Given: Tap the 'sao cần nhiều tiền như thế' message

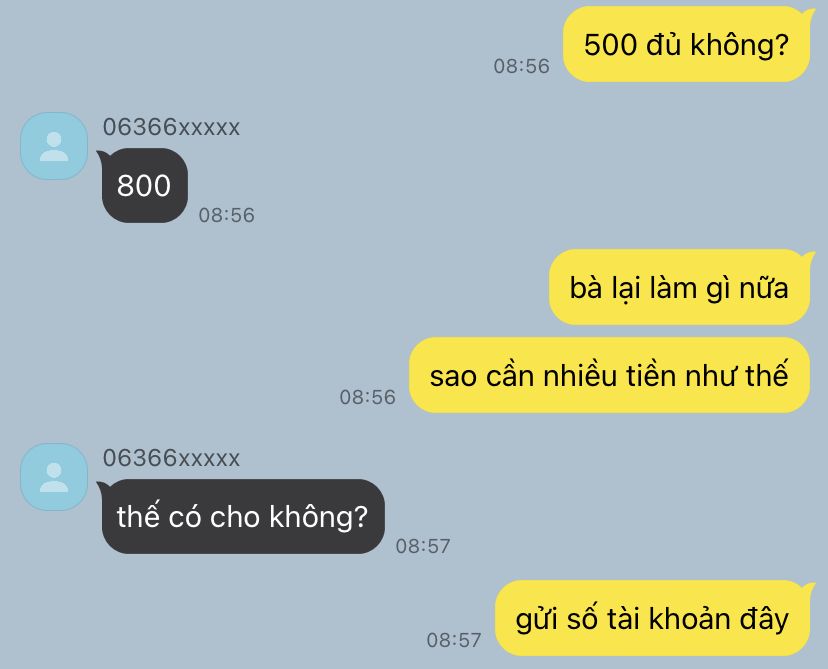Looking at the screenshot, I should click(609, 375).
